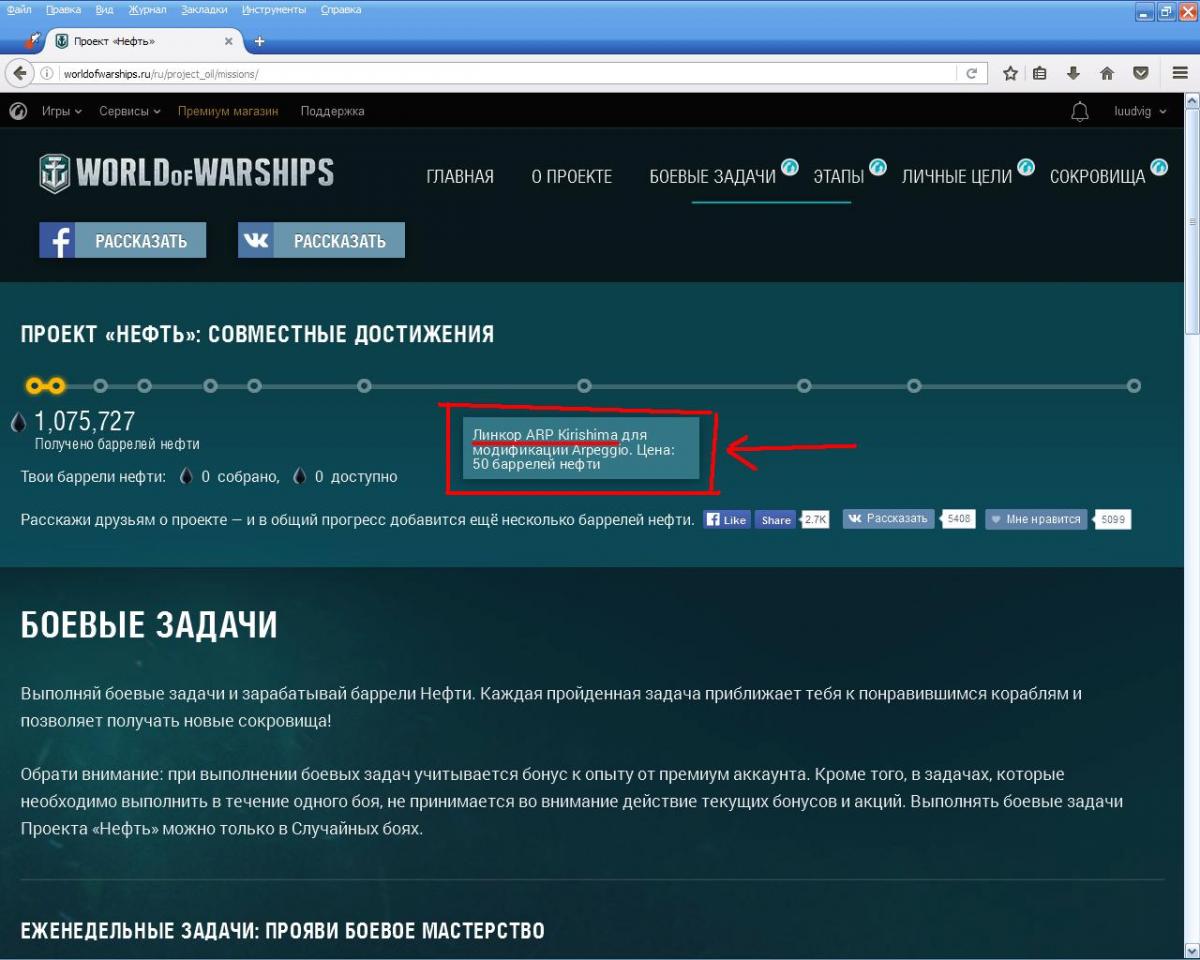Close the Проект «Нефть» tab

pos(229,42)
